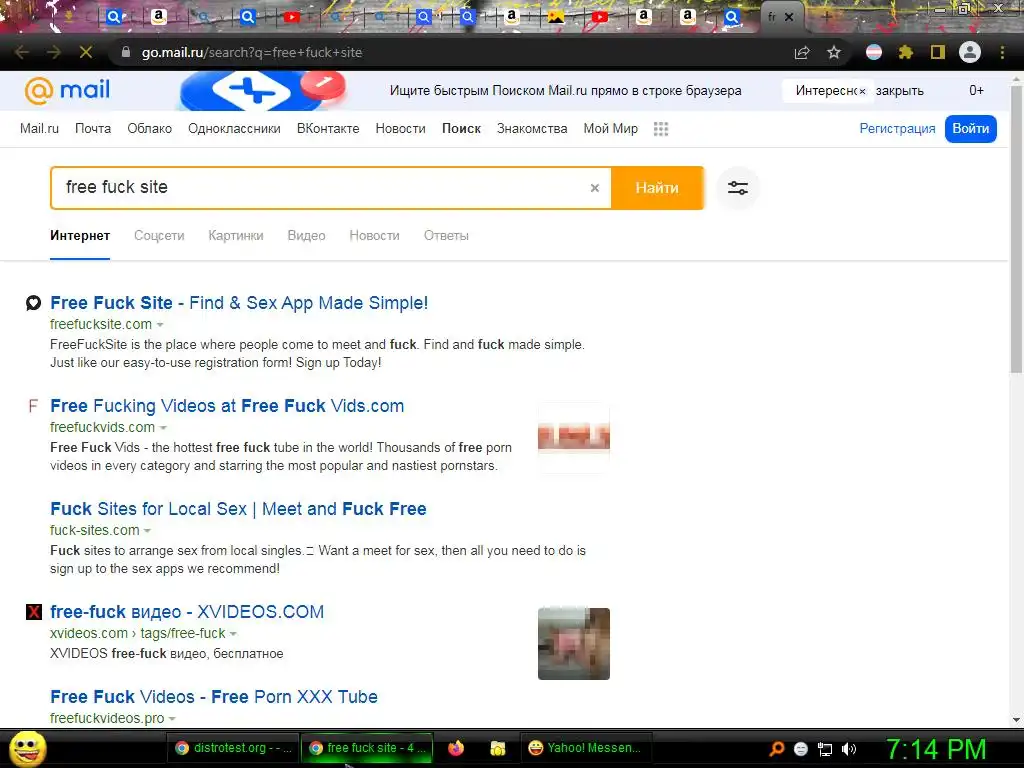This screenshot has width=1024, height=768.
Task: Expand dropdown arrow beside freefuckvids.com
Action: point(163,428)
